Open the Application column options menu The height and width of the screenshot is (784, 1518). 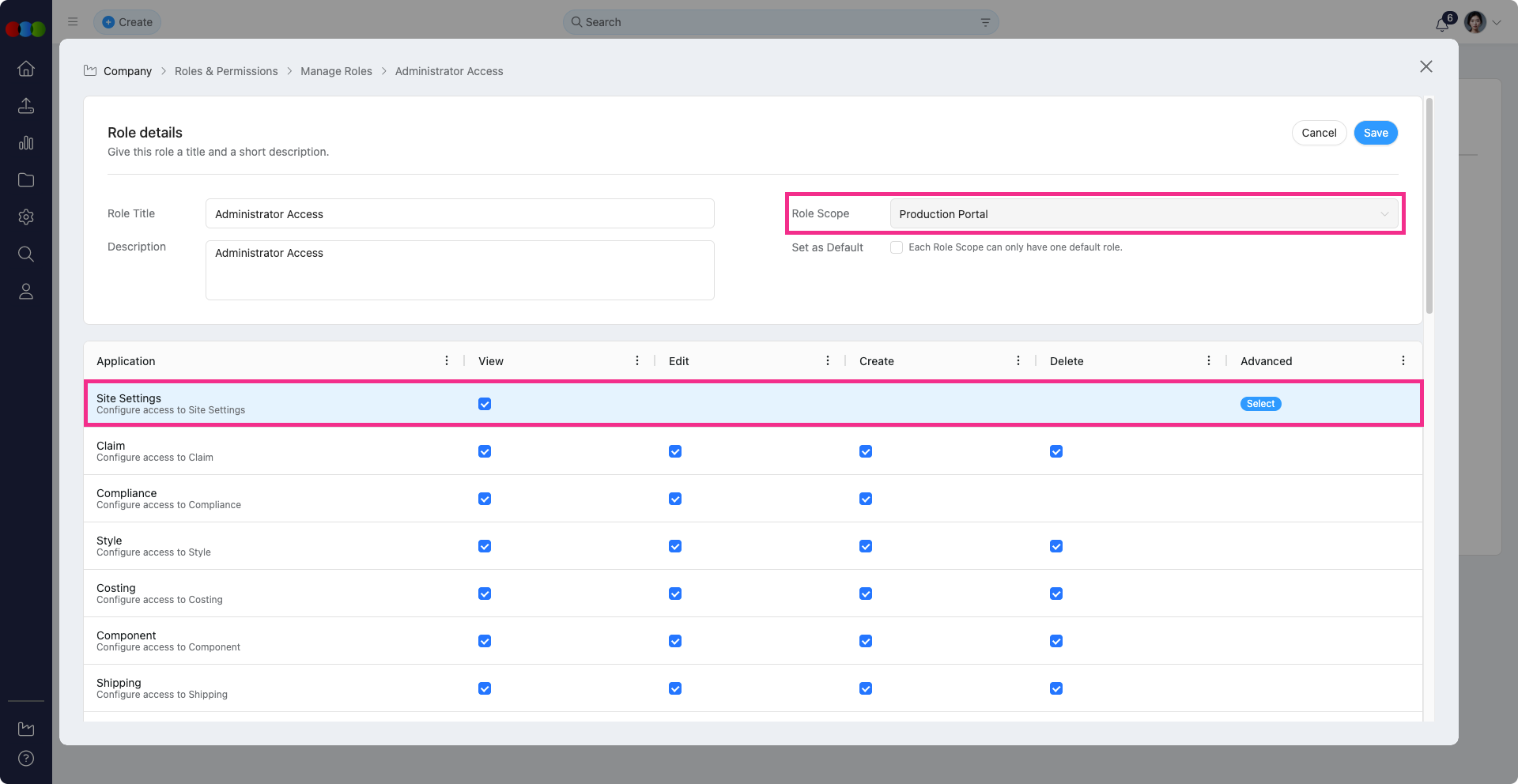[447, 361]
